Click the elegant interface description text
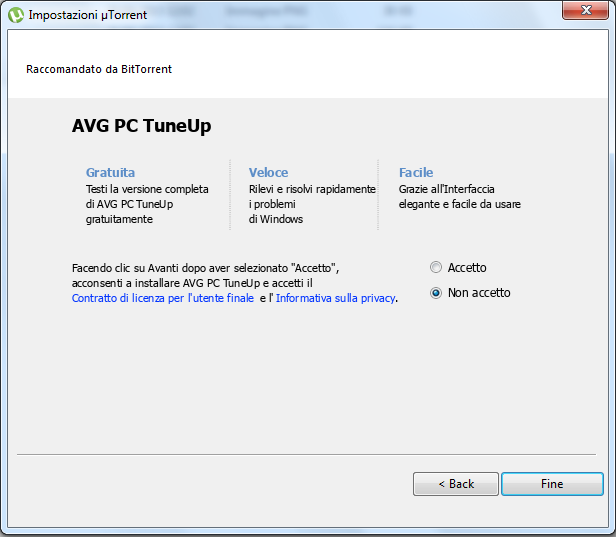This screenshot has width=616, height=537. tap(460, 197)
